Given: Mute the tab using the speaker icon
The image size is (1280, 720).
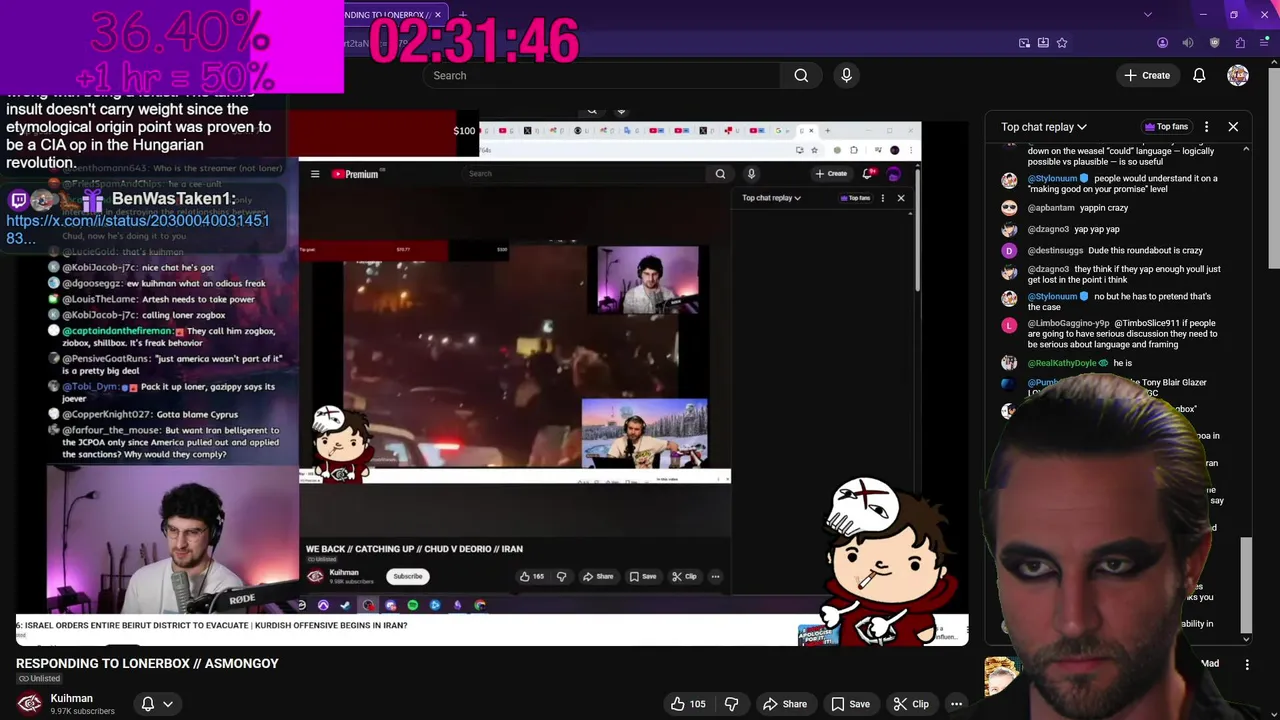Looking at the screenshot, I should [1188, 43].
